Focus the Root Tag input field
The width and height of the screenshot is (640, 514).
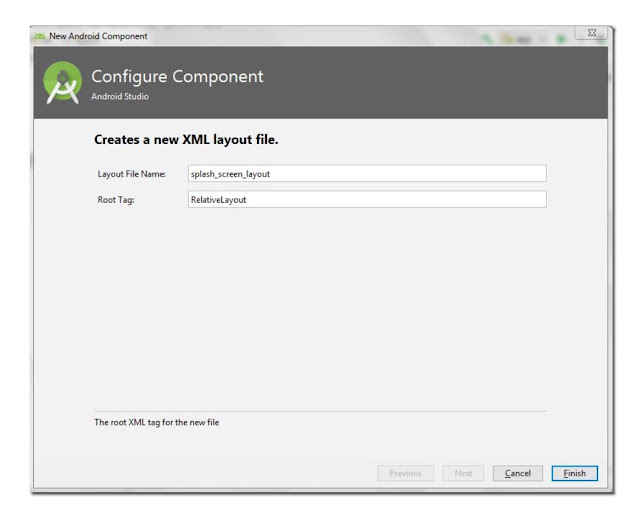pyautogui.click(x=367, y=199)
